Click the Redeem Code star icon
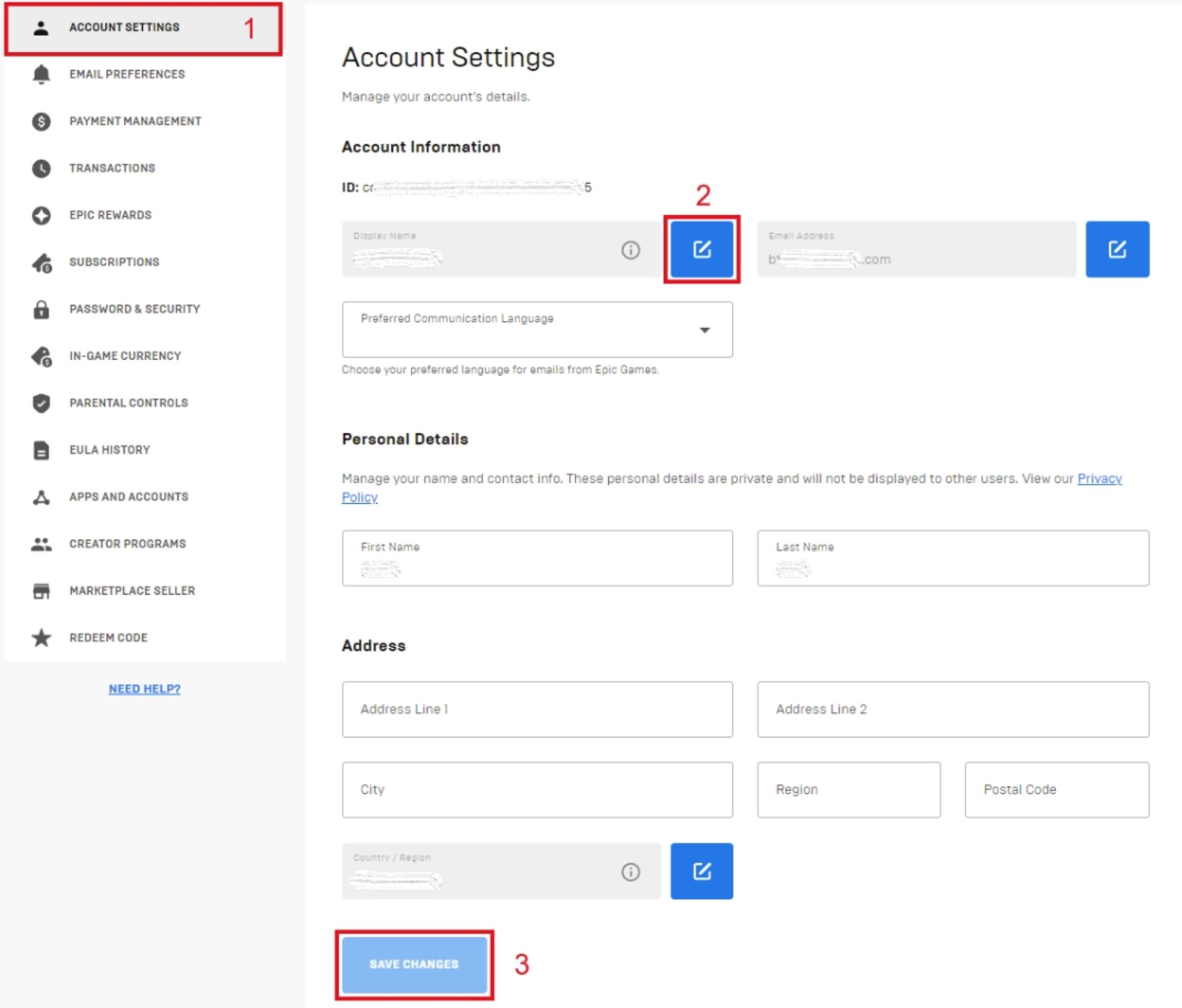This screenshot has width=1182, height=1008. (x=41, y=637)
